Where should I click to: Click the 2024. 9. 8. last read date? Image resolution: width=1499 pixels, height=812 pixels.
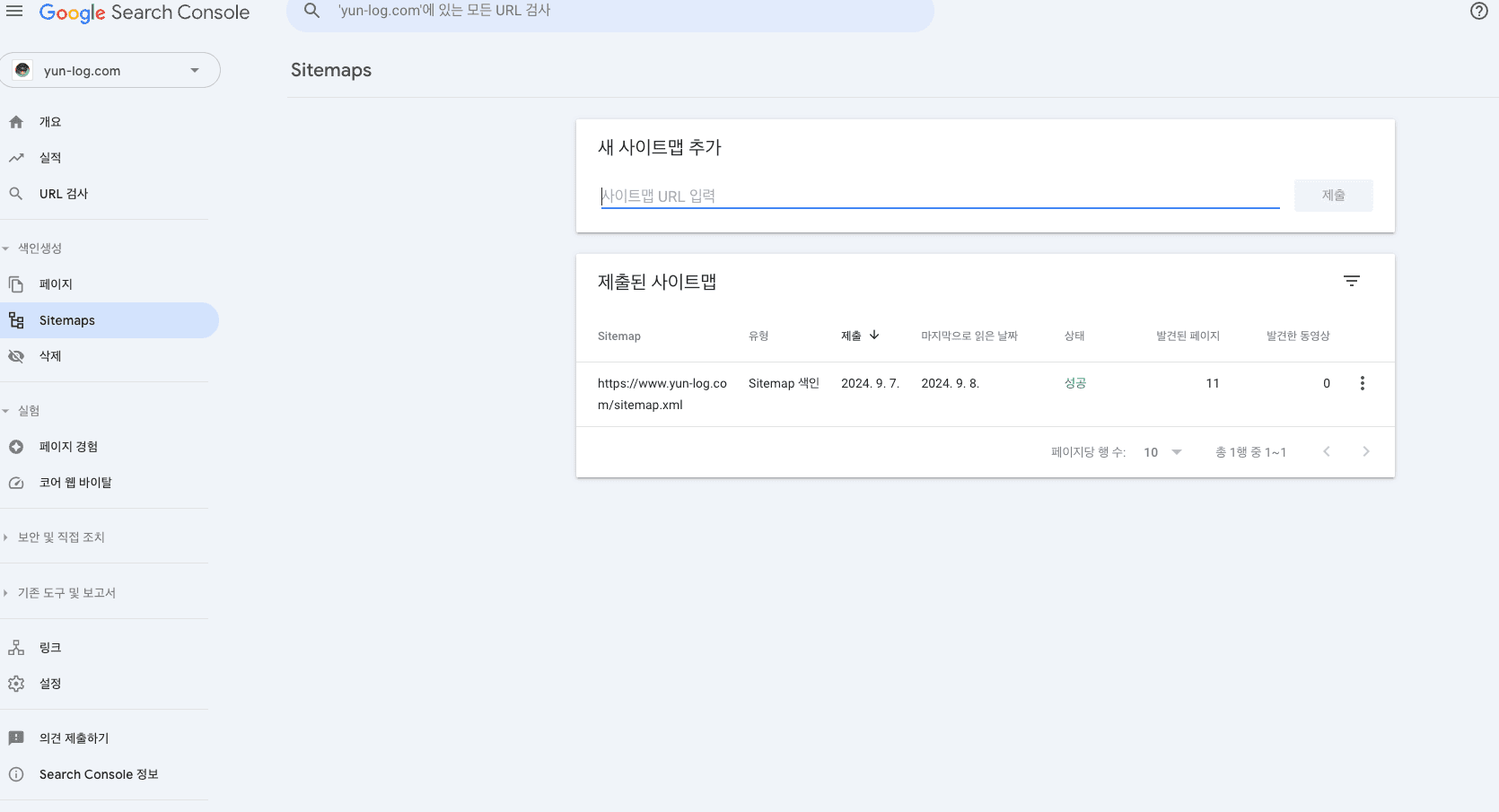[x=950, y=383]
